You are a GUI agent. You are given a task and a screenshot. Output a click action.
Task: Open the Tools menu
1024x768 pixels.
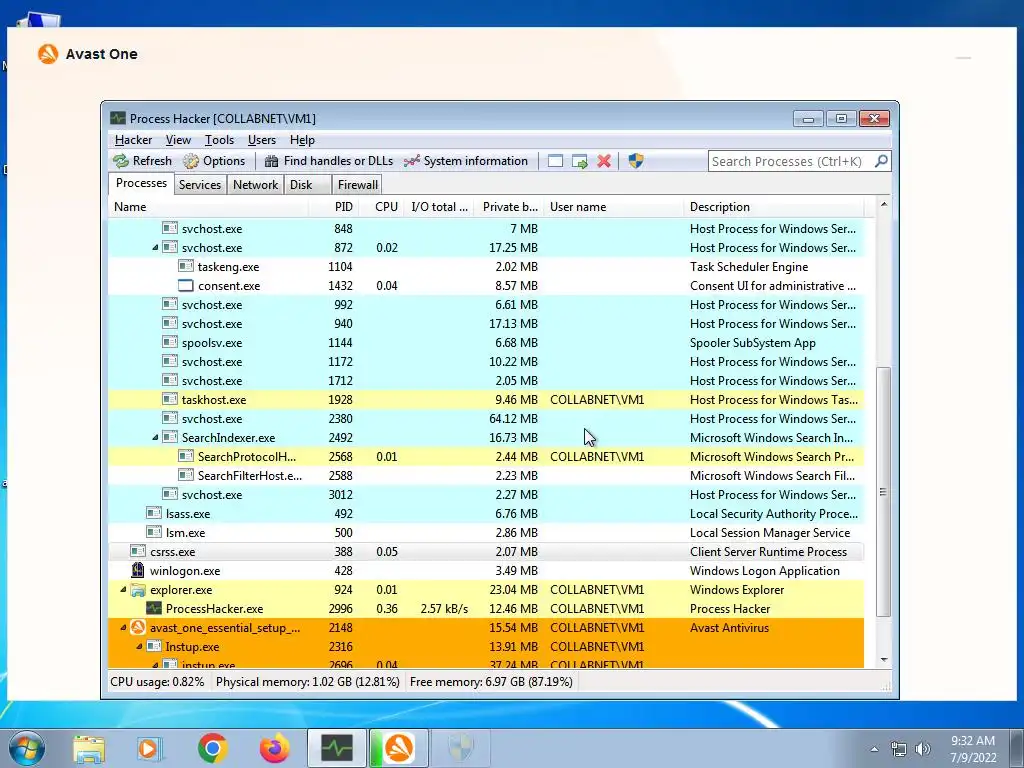(219, 140)
